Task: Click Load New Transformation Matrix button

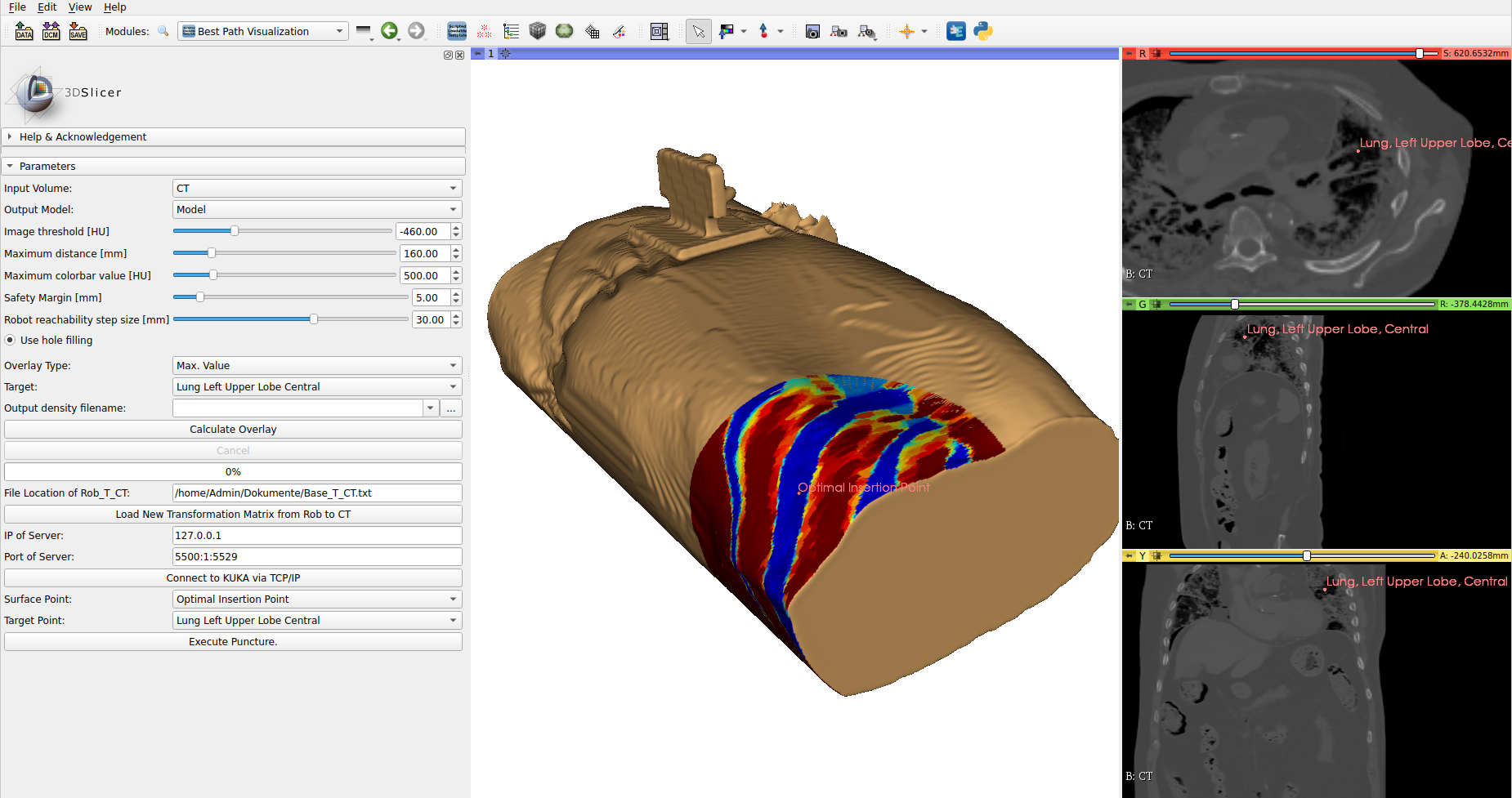Action: click(x=233, y=514)
